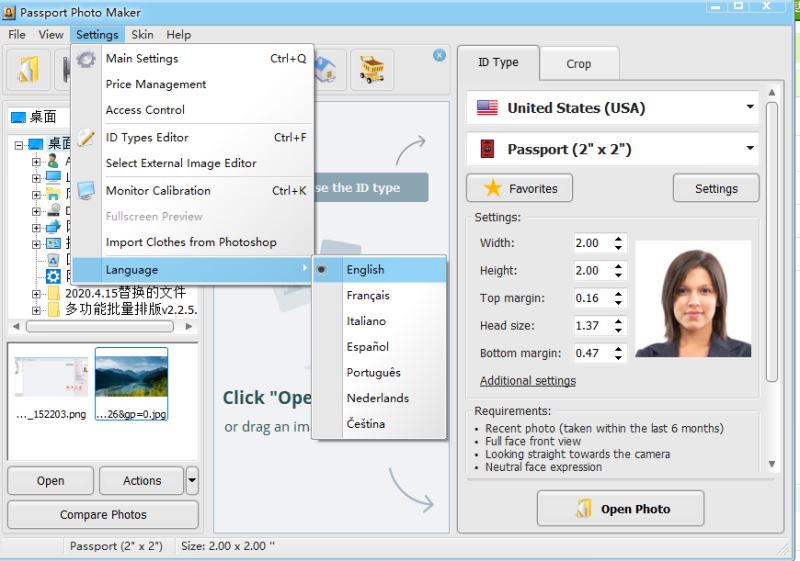Click the Favorites button
The height and width of the screenshot is (561, 800).
click(519, 188)
